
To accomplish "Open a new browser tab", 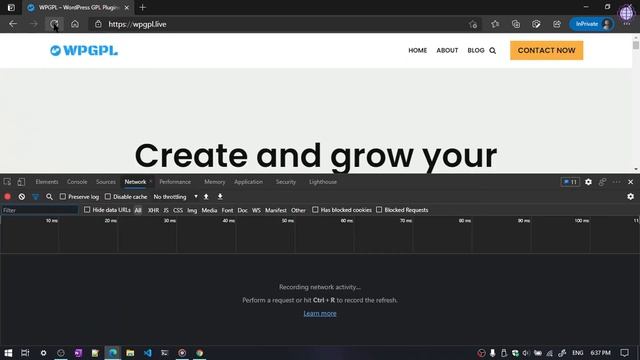I will click(x=142, y=7).
